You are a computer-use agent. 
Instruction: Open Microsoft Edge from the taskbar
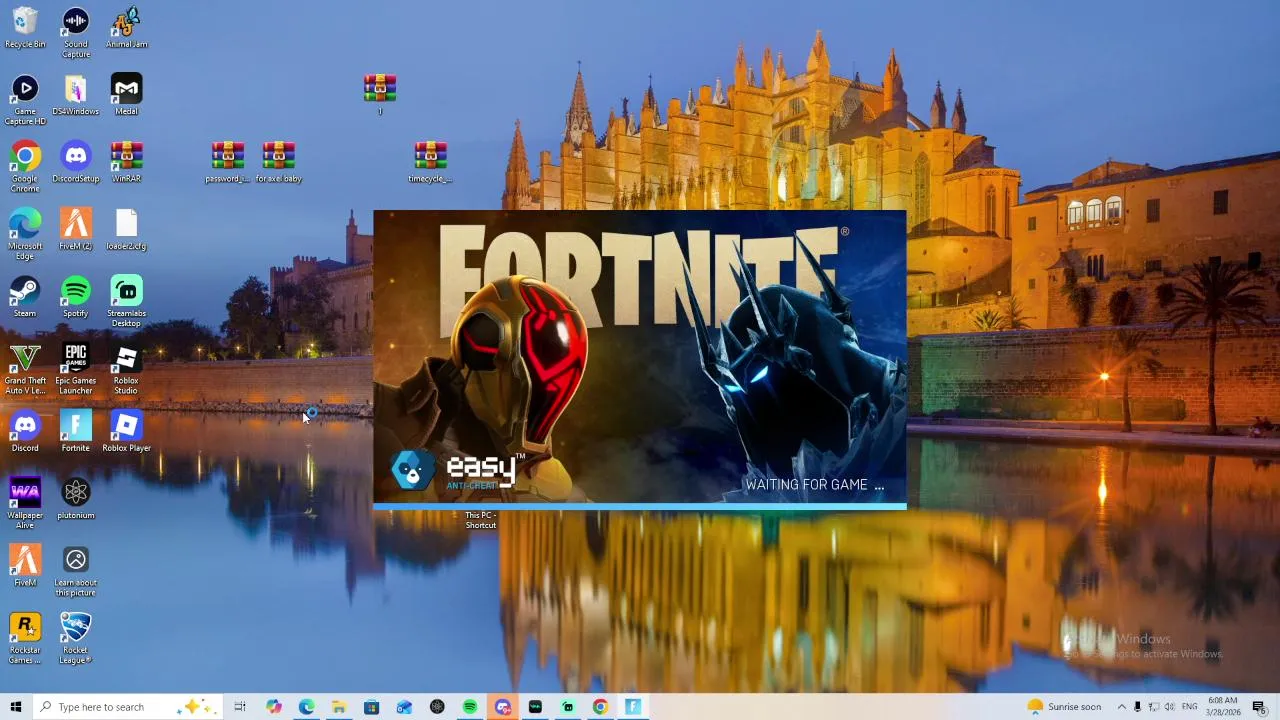point(306,707)
